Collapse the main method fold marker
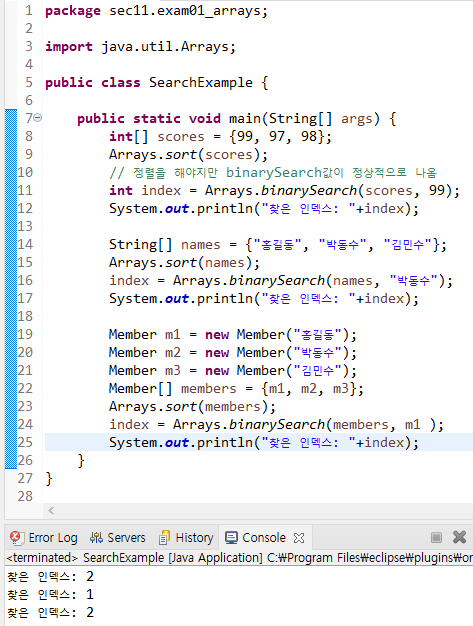 click(x=38, y=118)
